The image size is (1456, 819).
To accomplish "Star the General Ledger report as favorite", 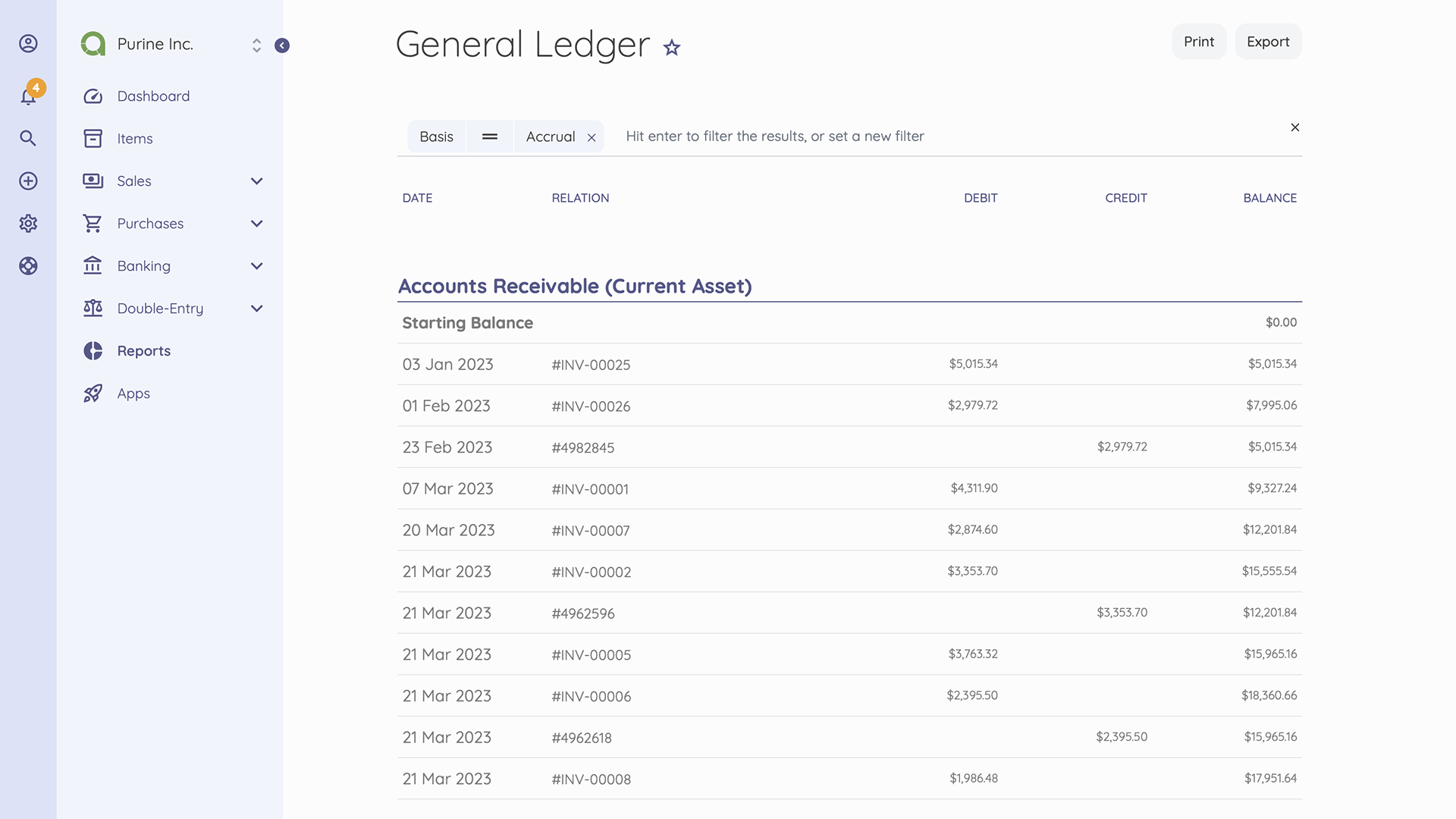I will [x=671, y=48].
